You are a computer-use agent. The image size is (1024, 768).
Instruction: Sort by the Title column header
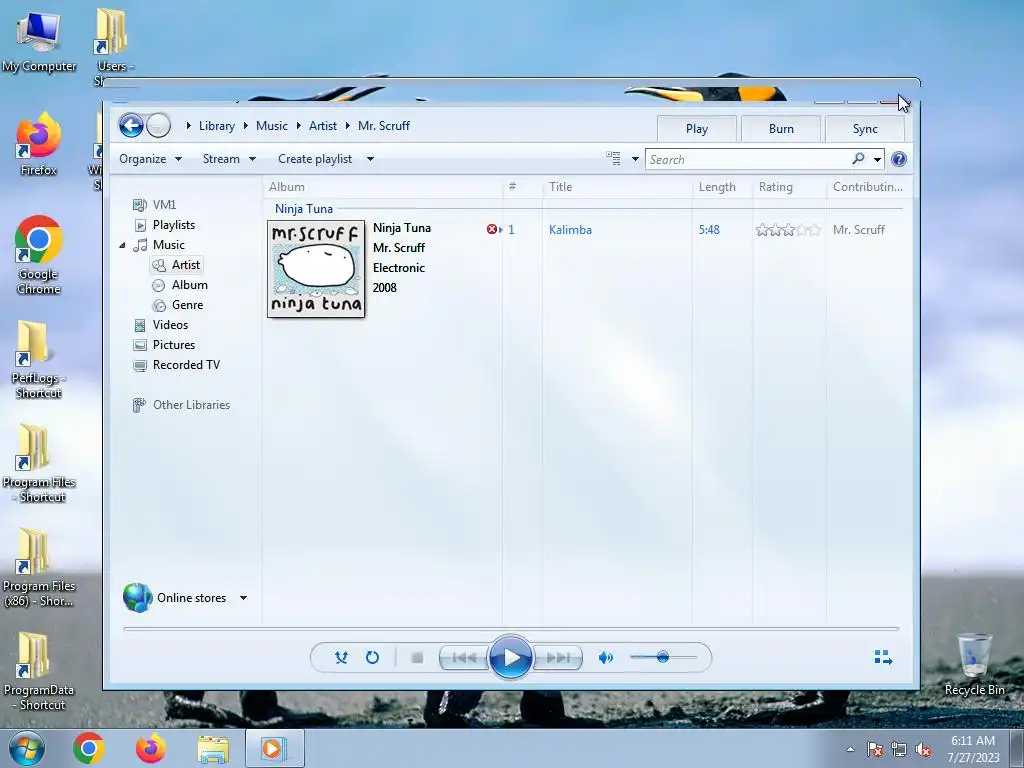pos(617,187)
